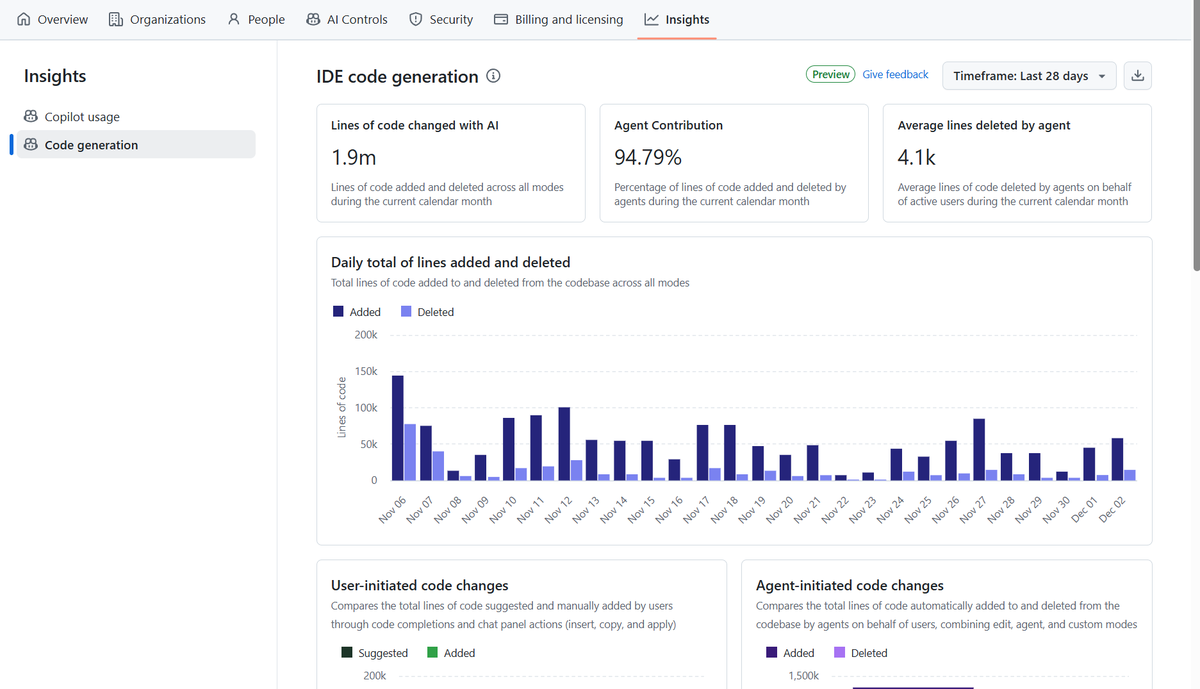1200x689 pixels.
Task: Click the Organizations icon in the top bar
Action: pos(117,19)
